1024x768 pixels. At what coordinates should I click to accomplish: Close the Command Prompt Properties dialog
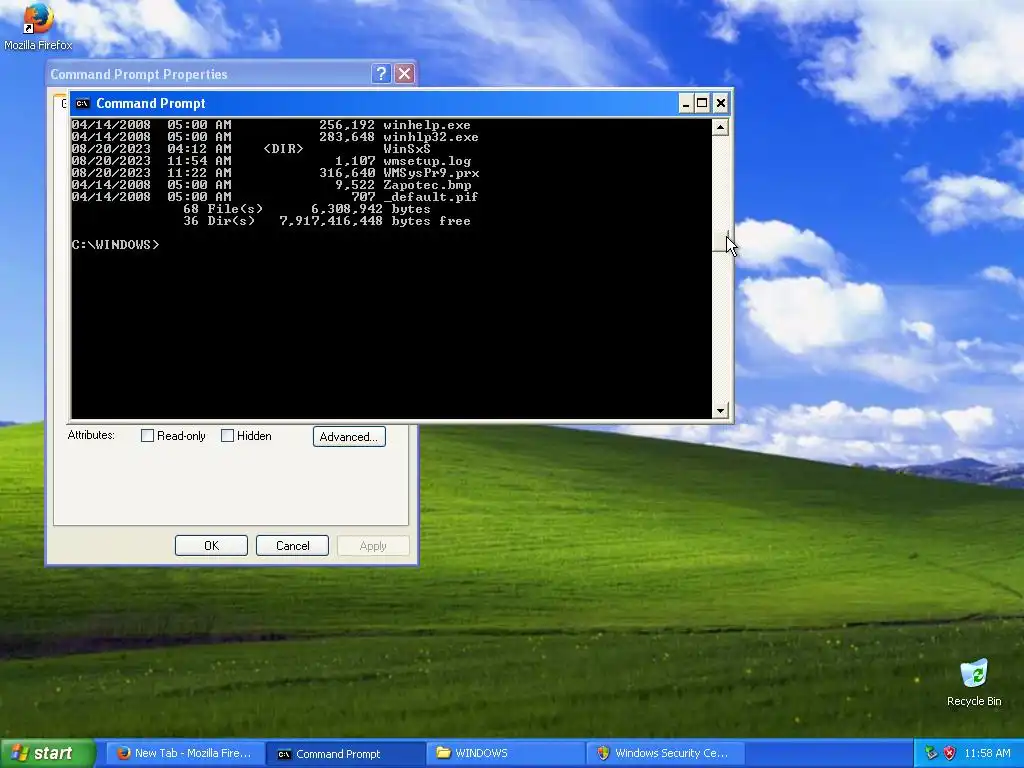point(405,74)
